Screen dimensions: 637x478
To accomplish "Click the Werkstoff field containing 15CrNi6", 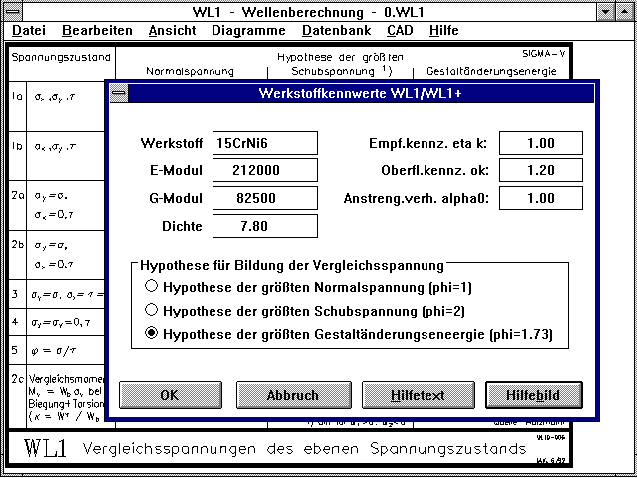I will point(263,143).
